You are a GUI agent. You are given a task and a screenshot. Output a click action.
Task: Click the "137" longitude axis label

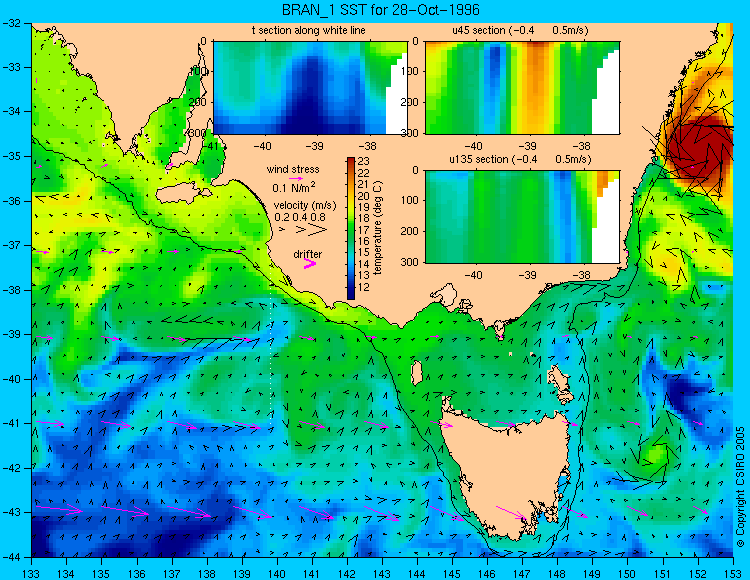(x=171, y=573)
